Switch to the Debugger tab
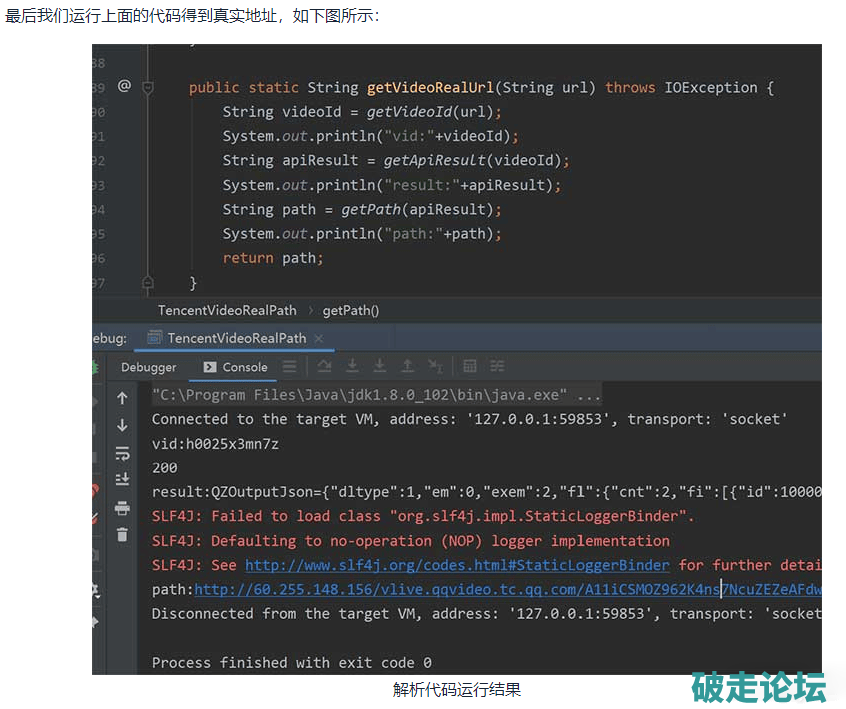 click(x=148, y=367)
